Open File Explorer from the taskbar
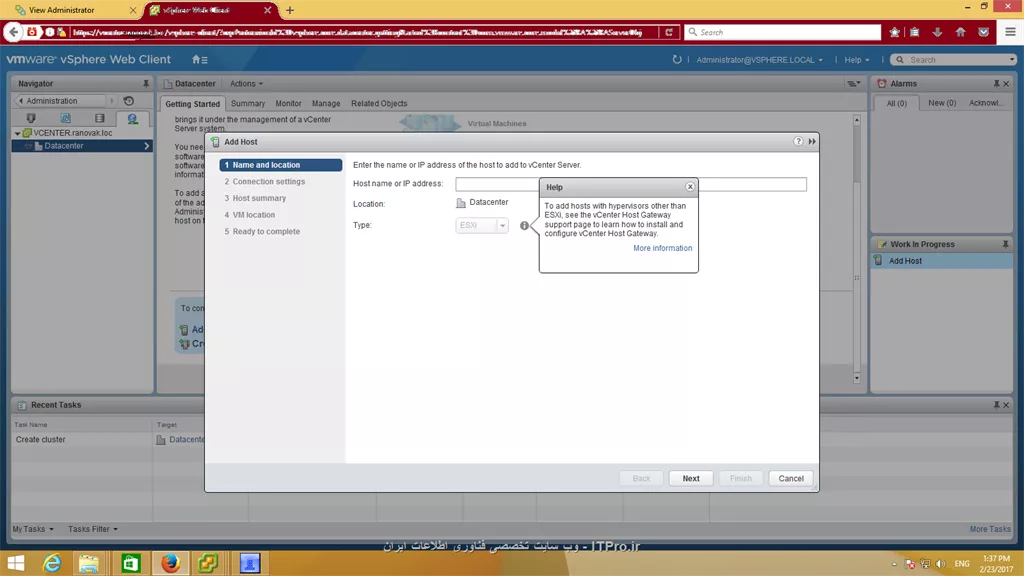 [89, 563]
